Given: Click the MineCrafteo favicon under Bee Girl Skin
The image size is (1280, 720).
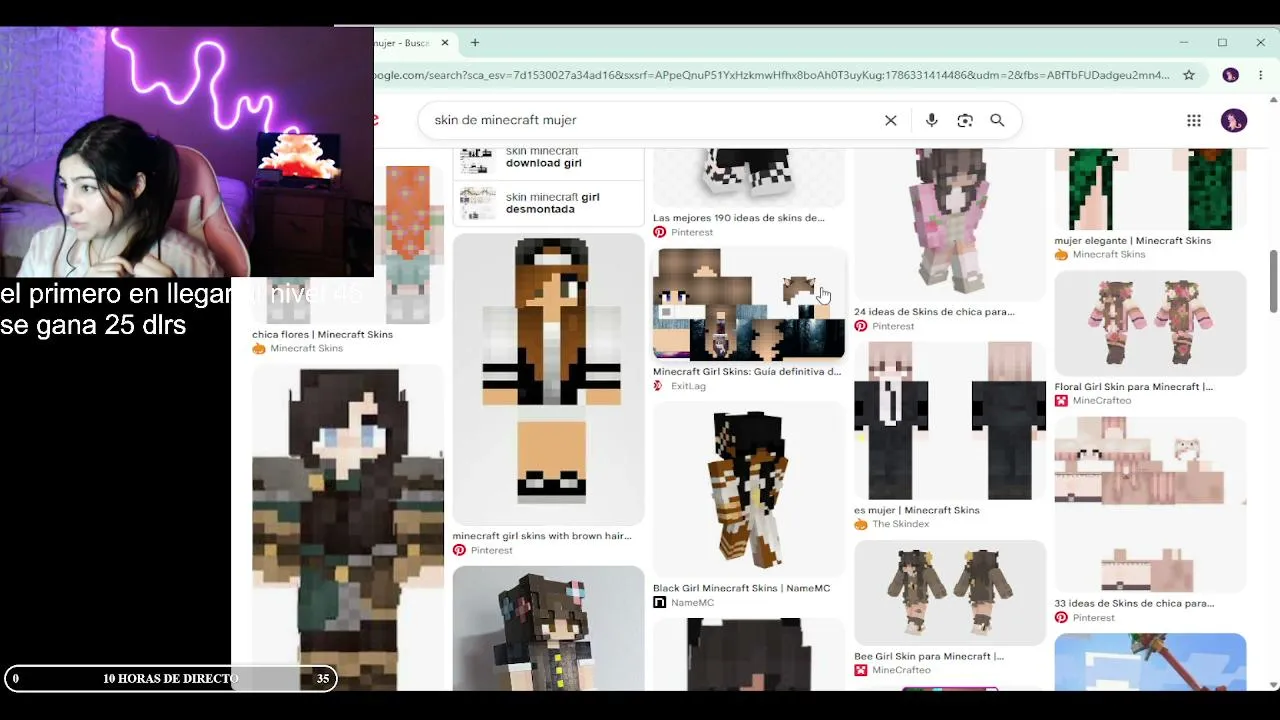Looking at the screenshot, I should 860,670.
